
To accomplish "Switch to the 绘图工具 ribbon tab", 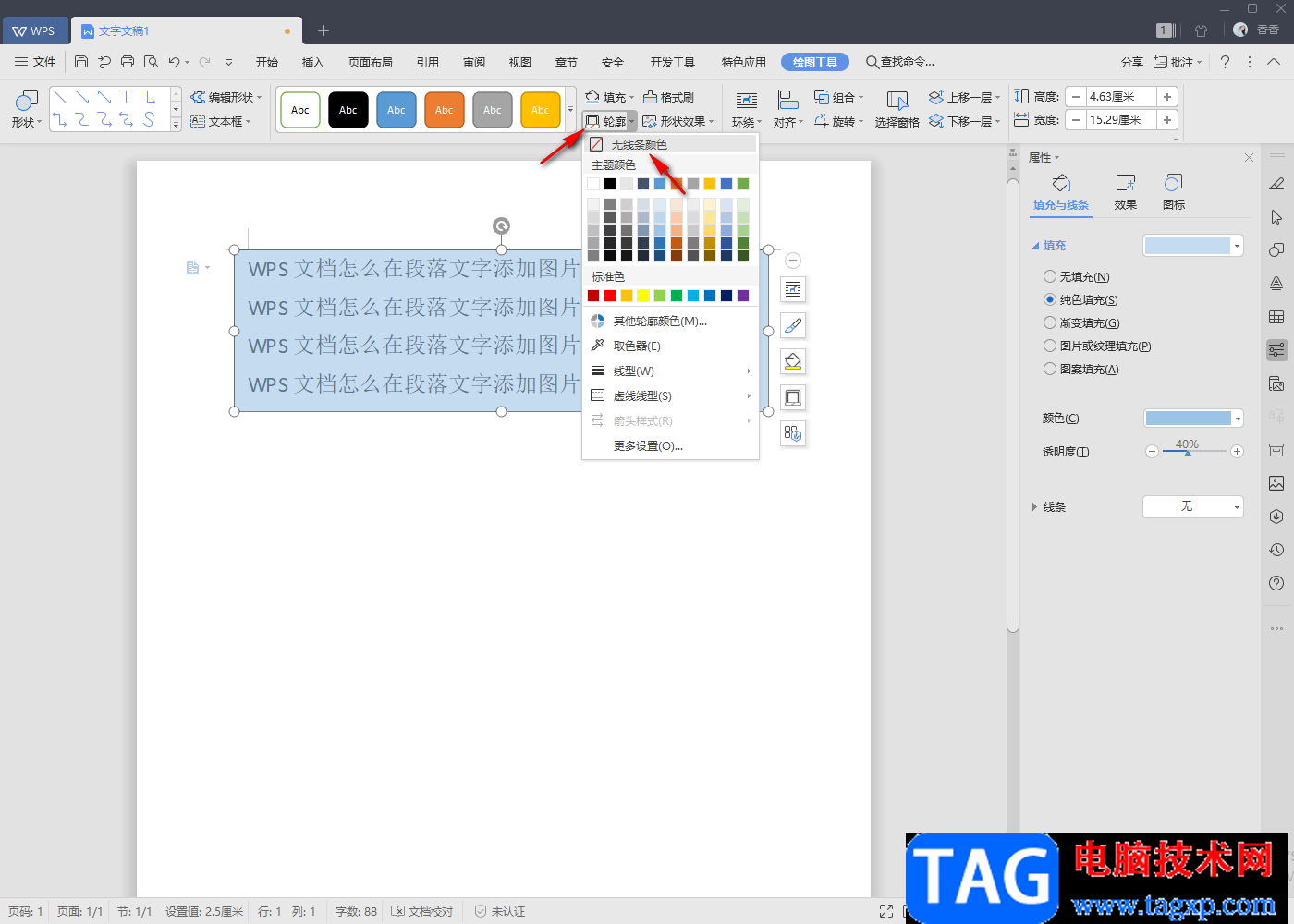I will (815, 62).
